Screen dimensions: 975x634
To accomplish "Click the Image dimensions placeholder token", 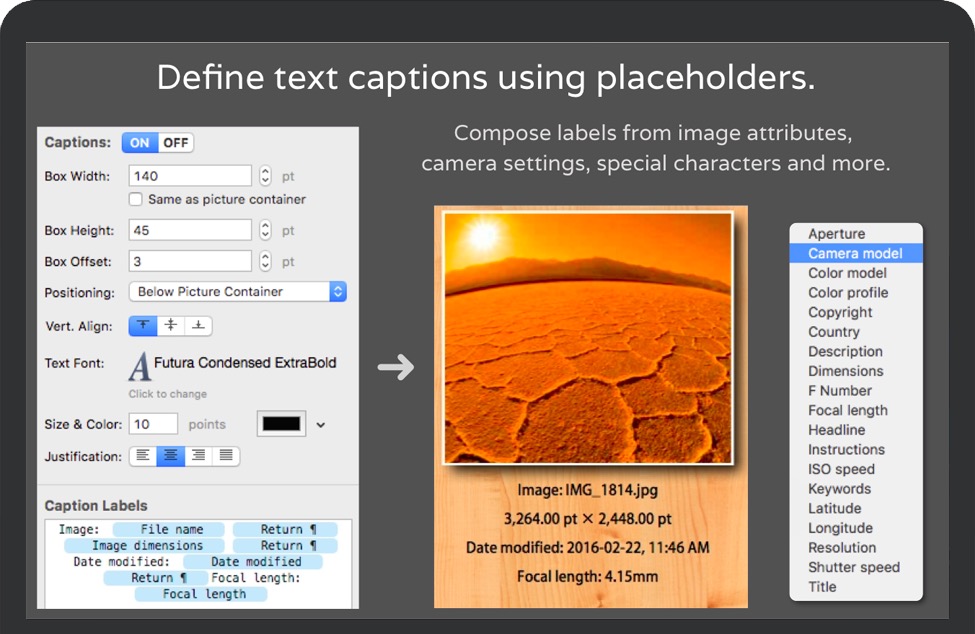I will [x=144, y=546].
